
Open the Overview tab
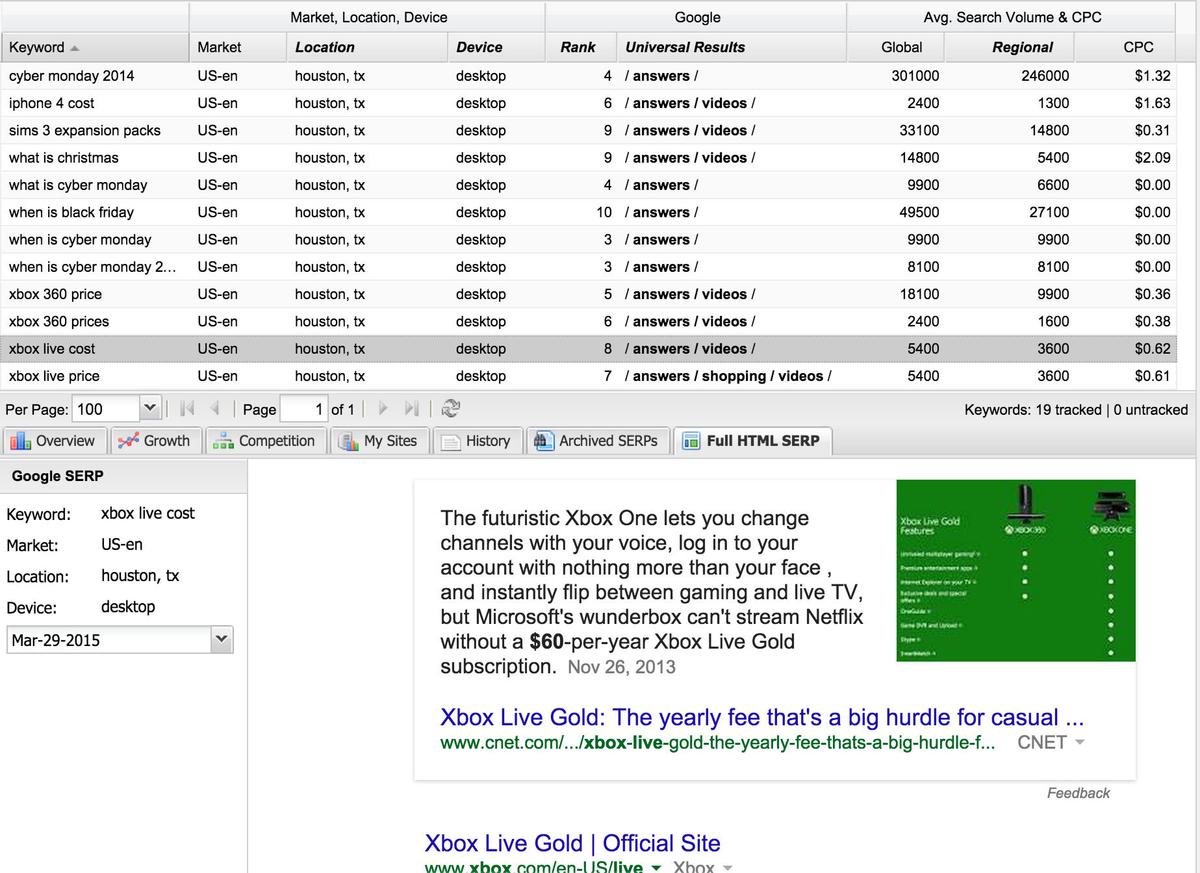[x=53, y=441]
